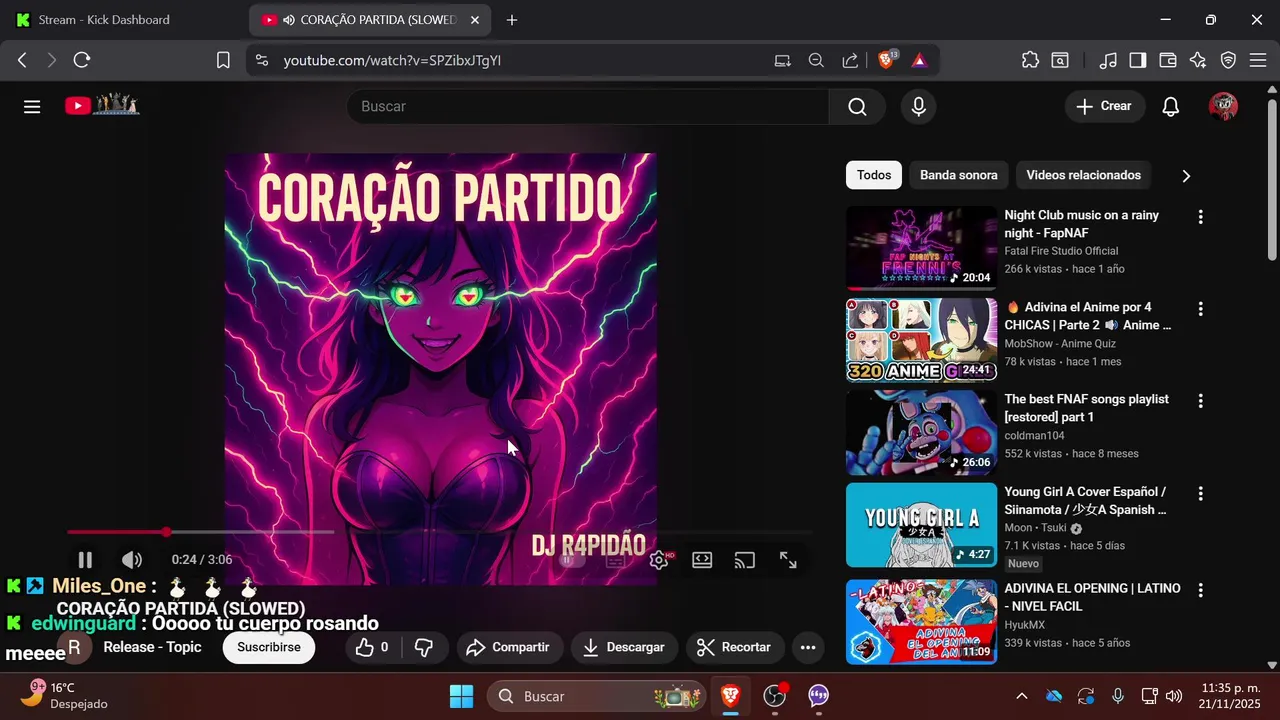Open The best FNAF songs playlist title
The width and height of the screenshot is (1280, 720).
pos(1086,408)
